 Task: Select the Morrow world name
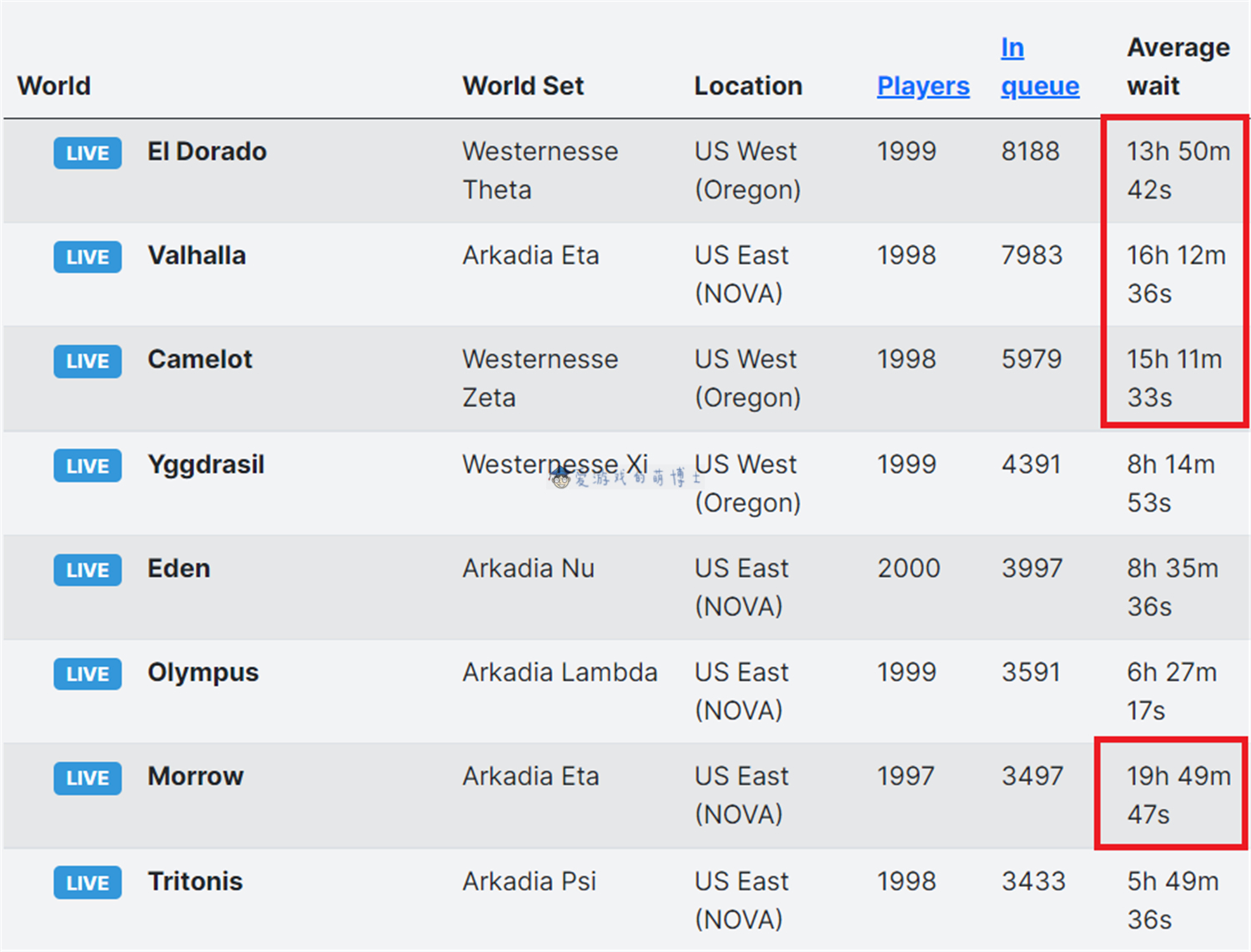click(195, 776)
